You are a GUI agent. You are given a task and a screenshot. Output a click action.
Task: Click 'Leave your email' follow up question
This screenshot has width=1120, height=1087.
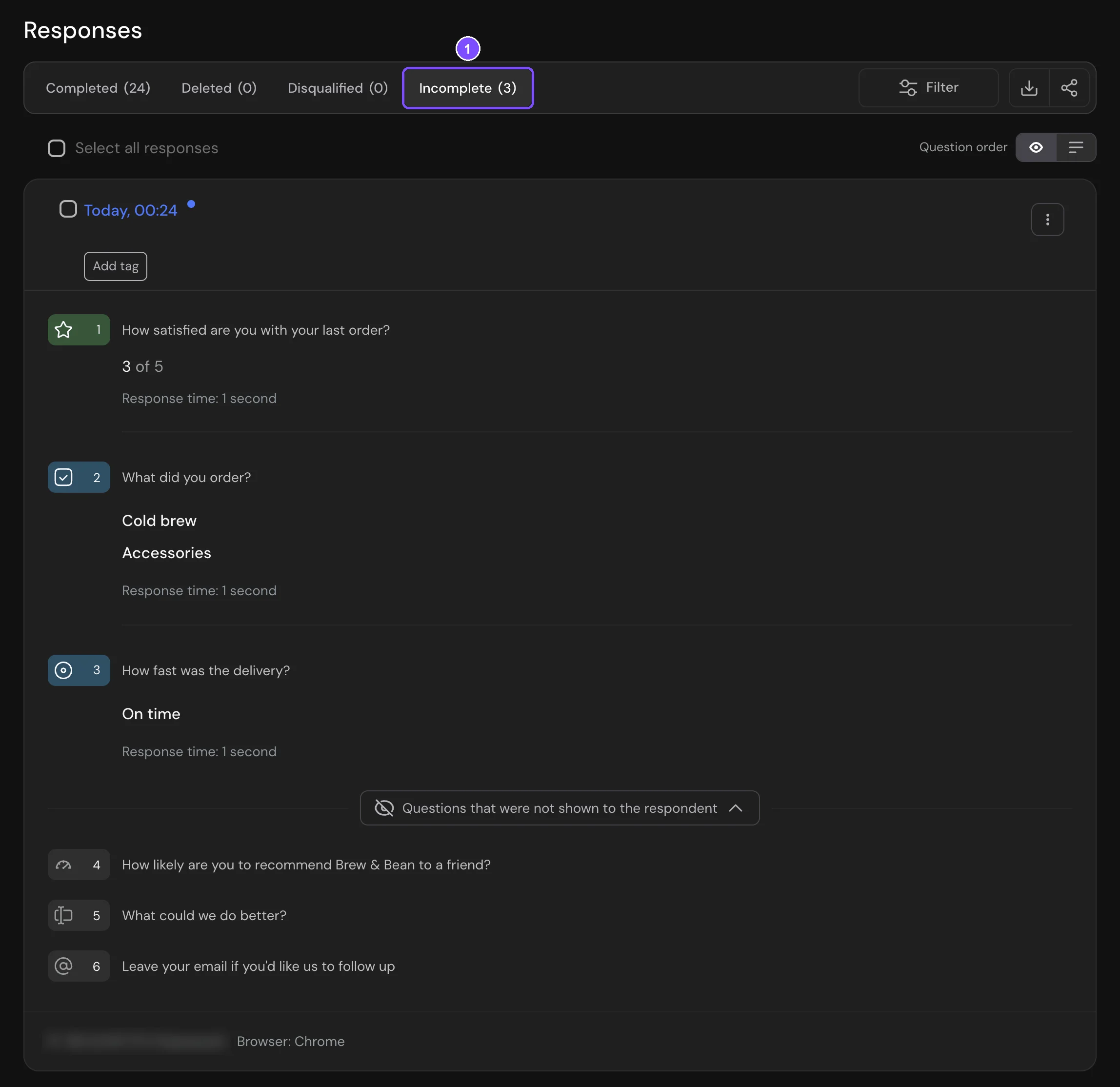pyautogui.click(x=258, y=966)
